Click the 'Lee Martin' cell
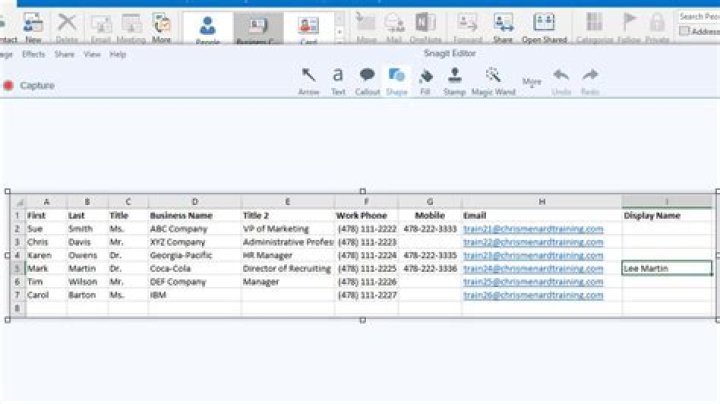 click(667, 269)
